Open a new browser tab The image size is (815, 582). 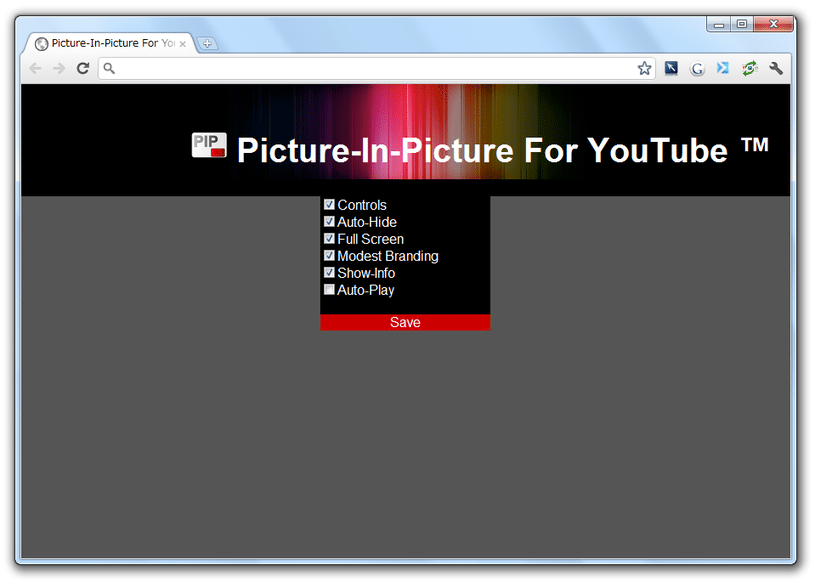pos(207,44)
